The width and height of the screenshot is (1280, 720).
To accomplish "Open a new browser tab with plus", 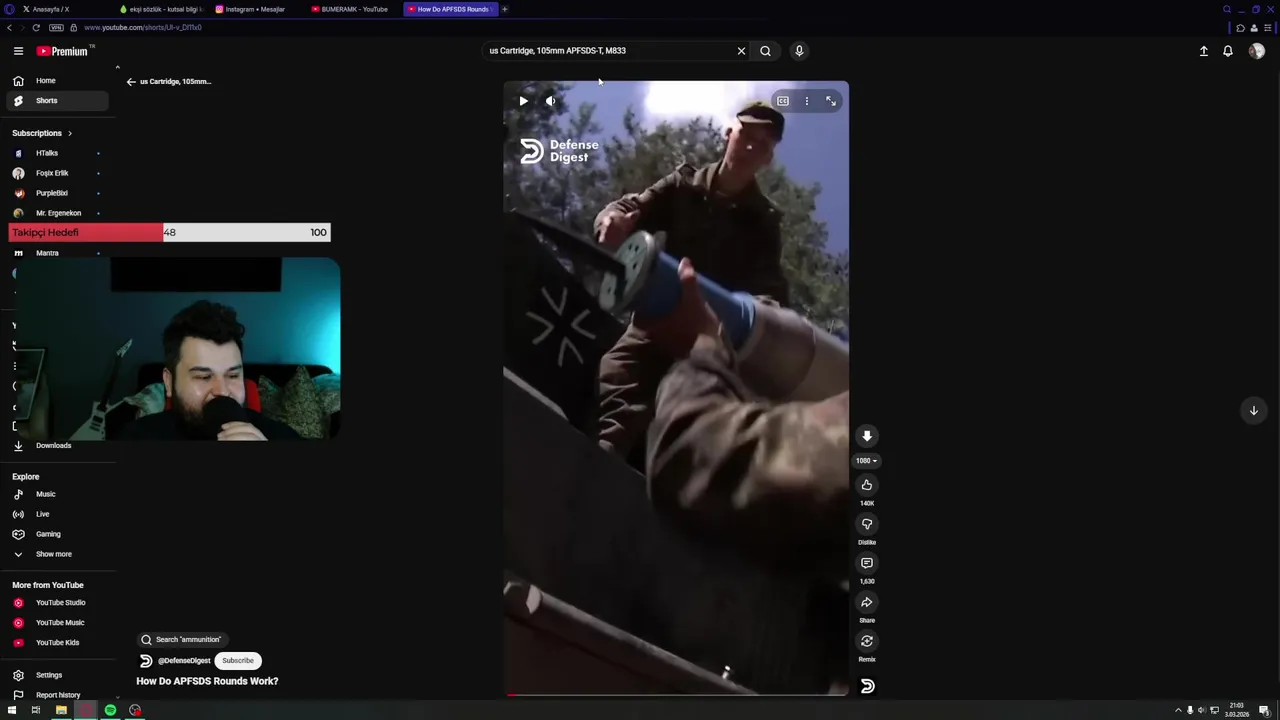I will [505, 9].
